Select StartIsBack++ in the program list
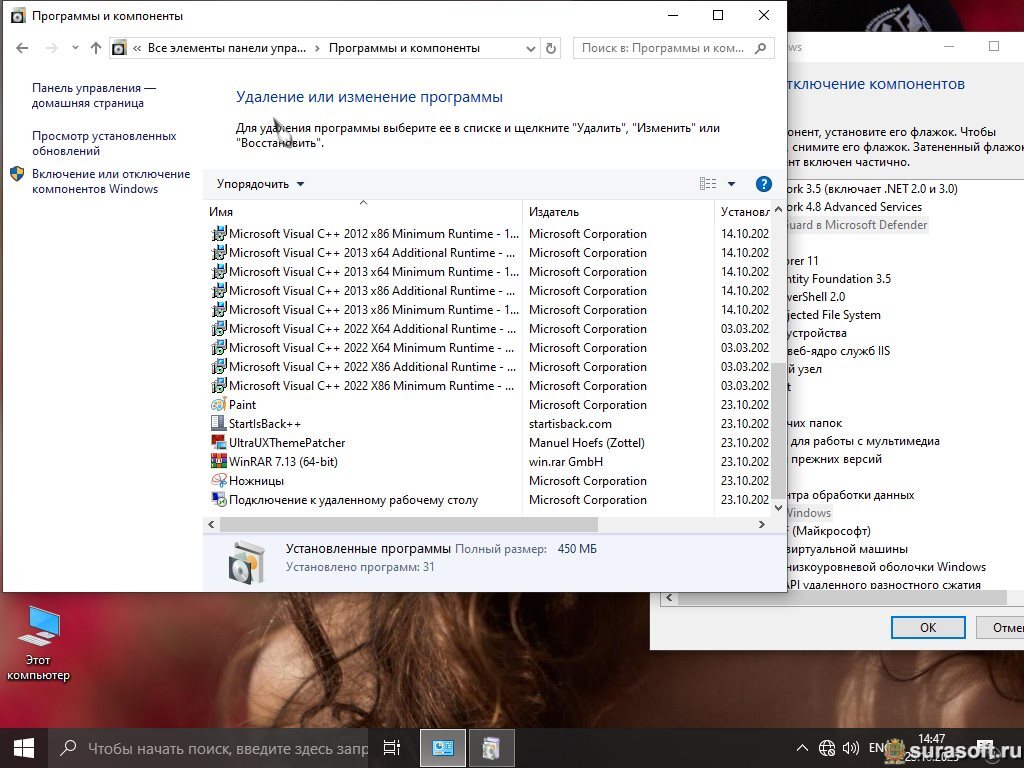This screenshot has width=1024, height=768. (264, 424)
